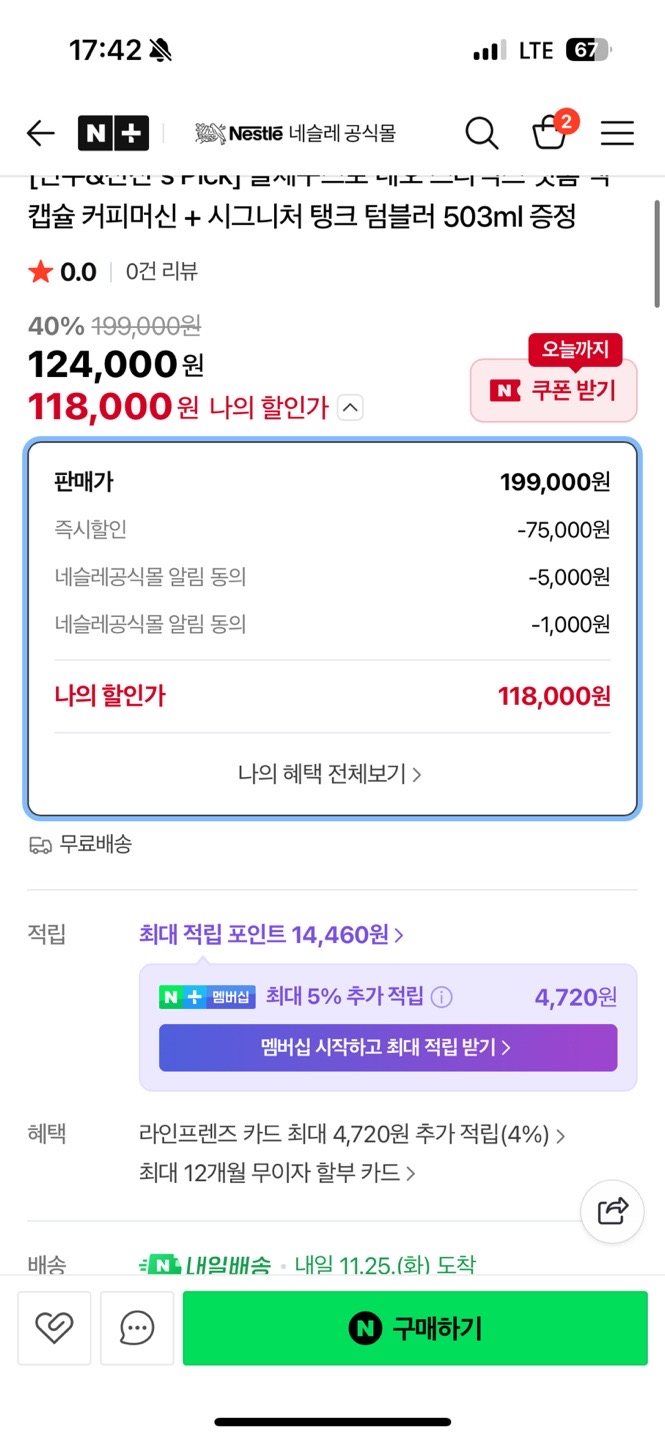Collapse the 나의 할인가 details chevron
665x1440 pixels.
click(x=350, y=407)
